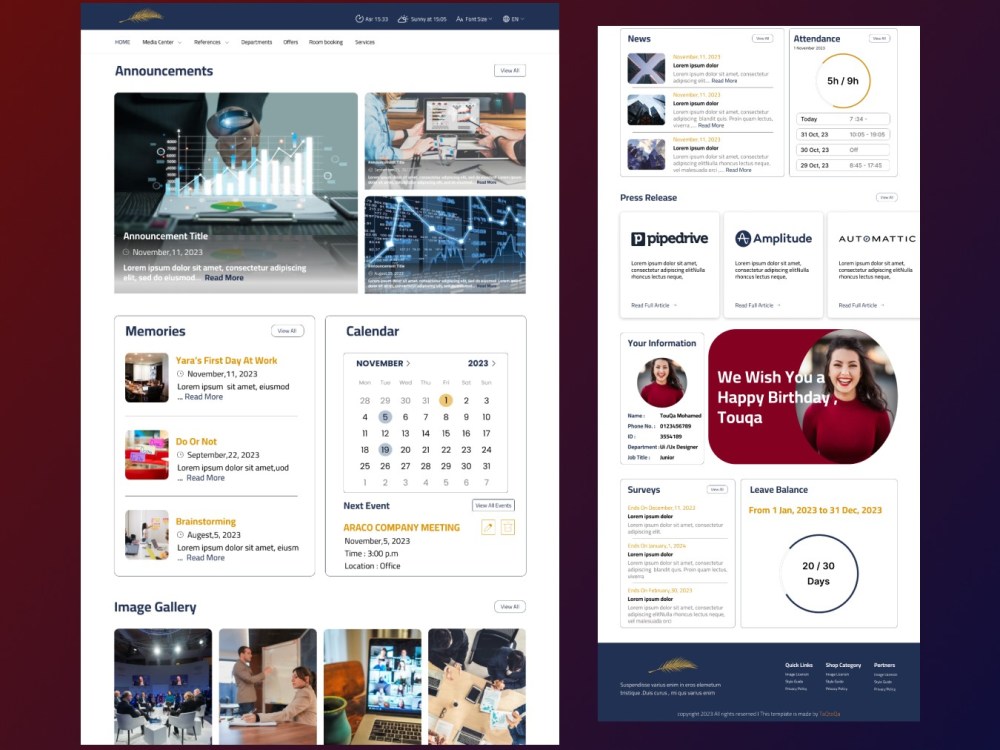This screenshot has height=750, width=1000.
Task: Select highlighted date 5 in November calendar
Action: click(x=385, y=417)
